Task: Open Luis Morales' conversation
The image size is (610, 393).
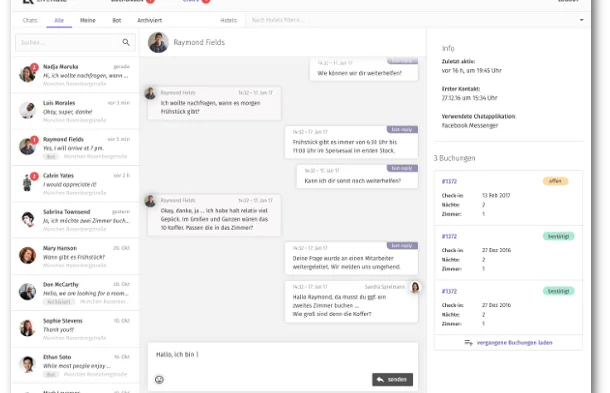Action: click(75, 111)
